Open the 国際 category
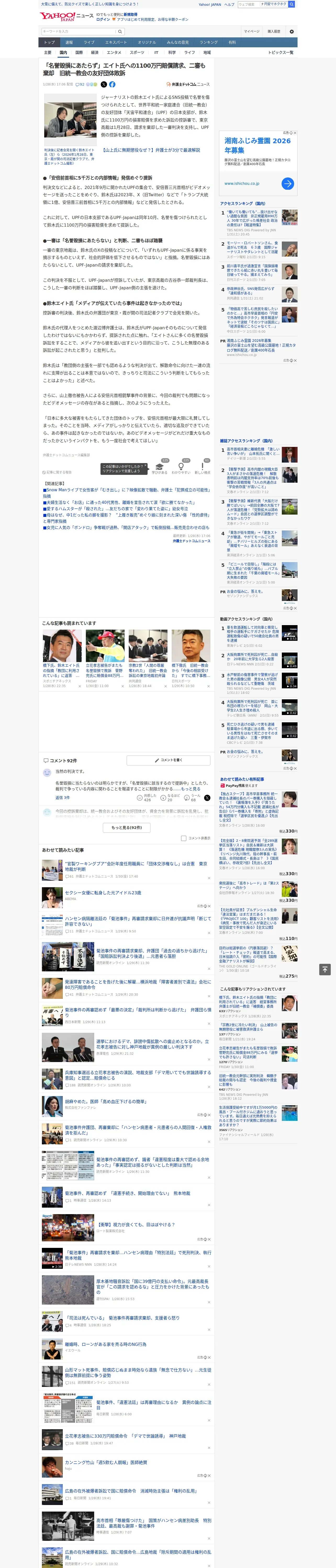336x1568 pixels. (79, 52)
